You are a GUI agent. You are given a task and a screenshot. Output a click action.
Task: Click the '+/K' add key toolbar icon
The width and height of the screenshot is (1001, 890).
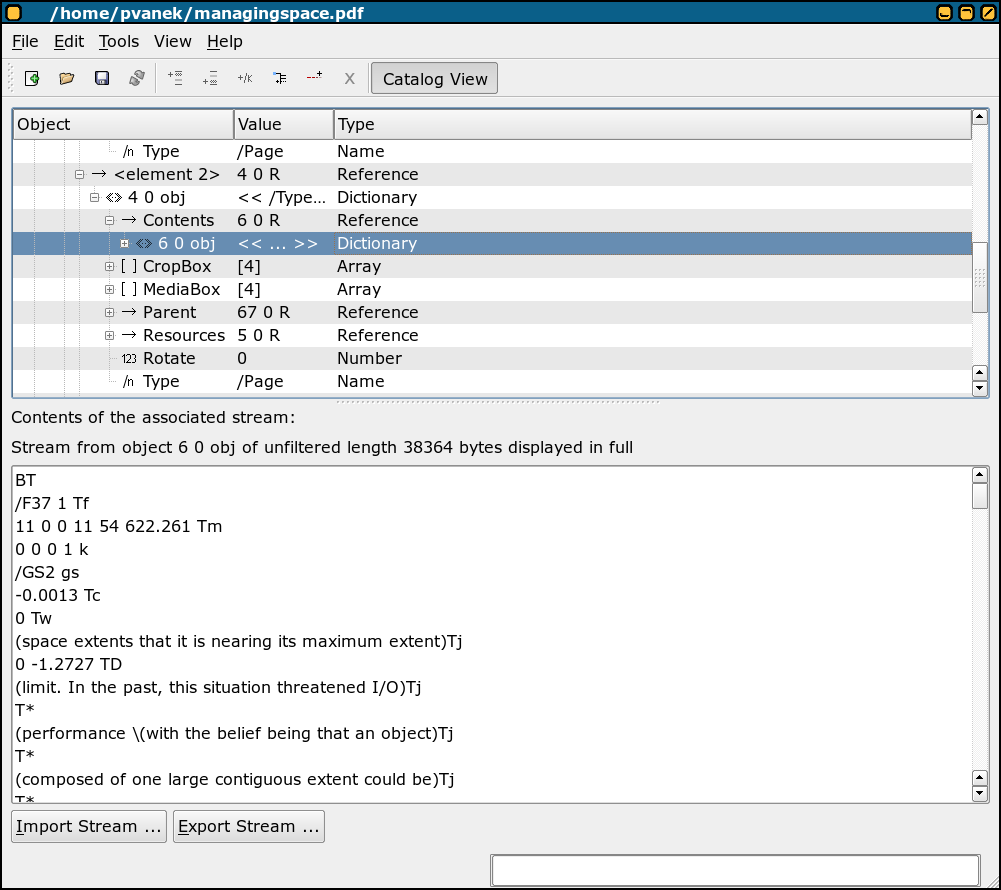tap(245, 78)
